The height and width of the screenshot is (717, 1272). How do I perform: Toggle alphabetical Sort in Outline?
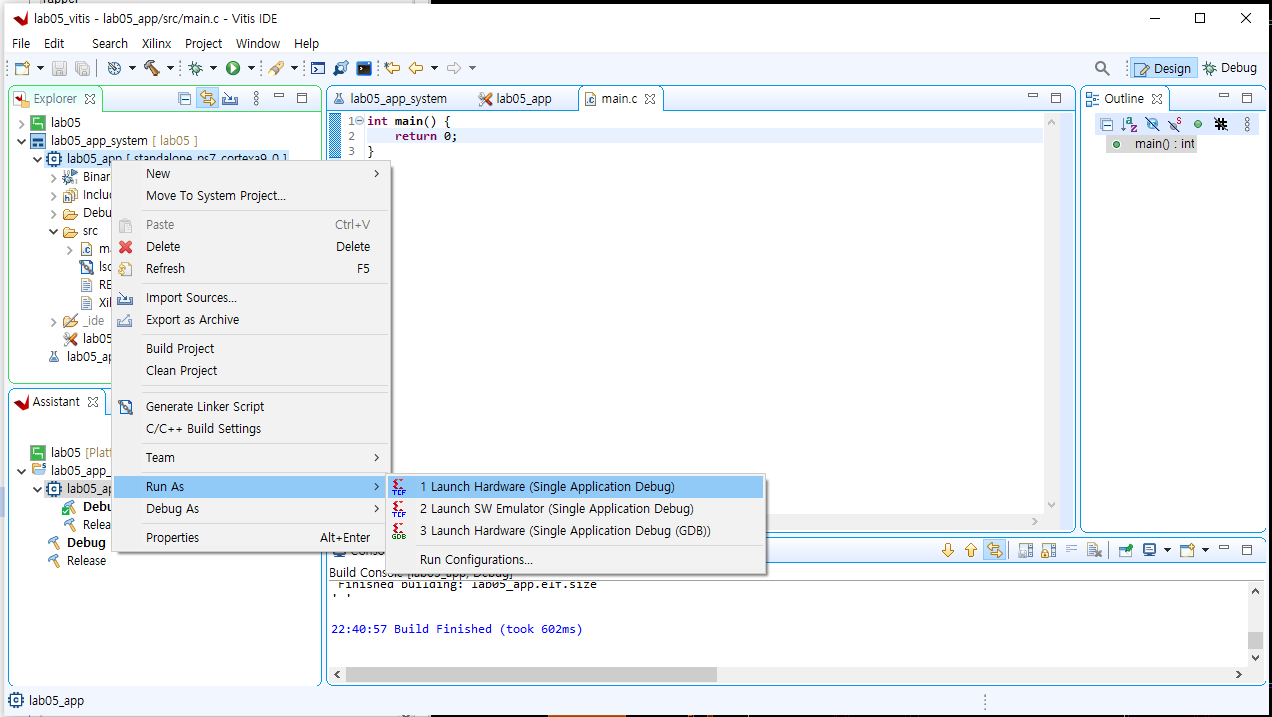pos(1129,124)
